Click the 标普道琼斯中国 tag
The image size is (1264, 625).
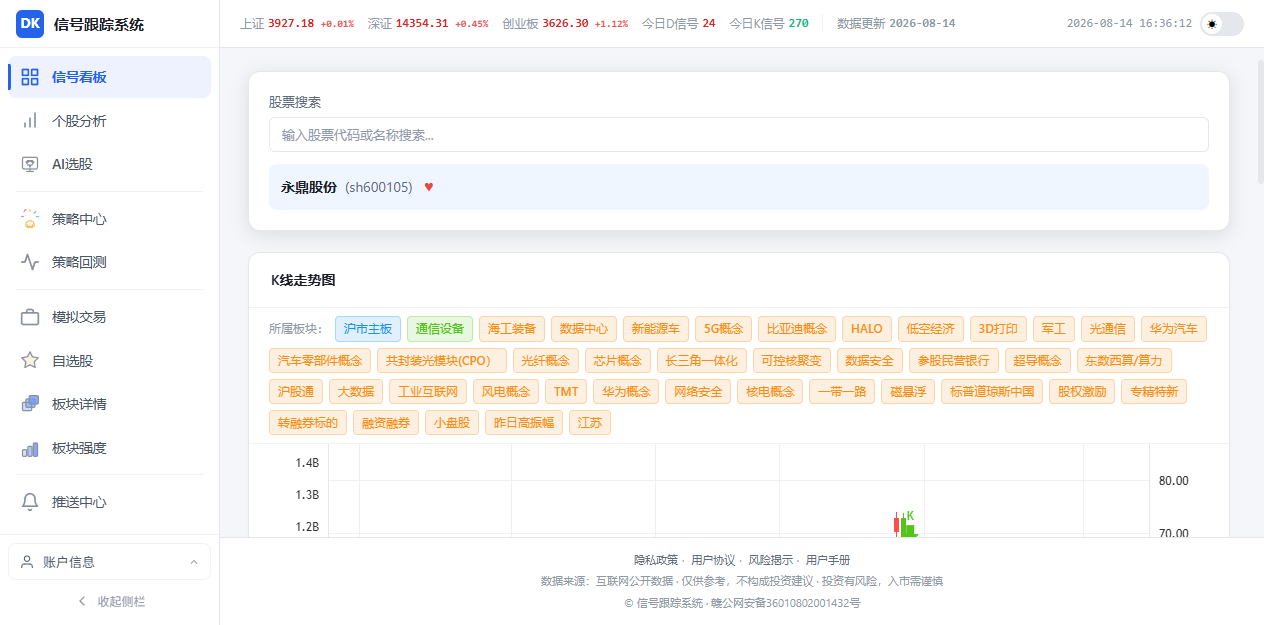point(992,392)
